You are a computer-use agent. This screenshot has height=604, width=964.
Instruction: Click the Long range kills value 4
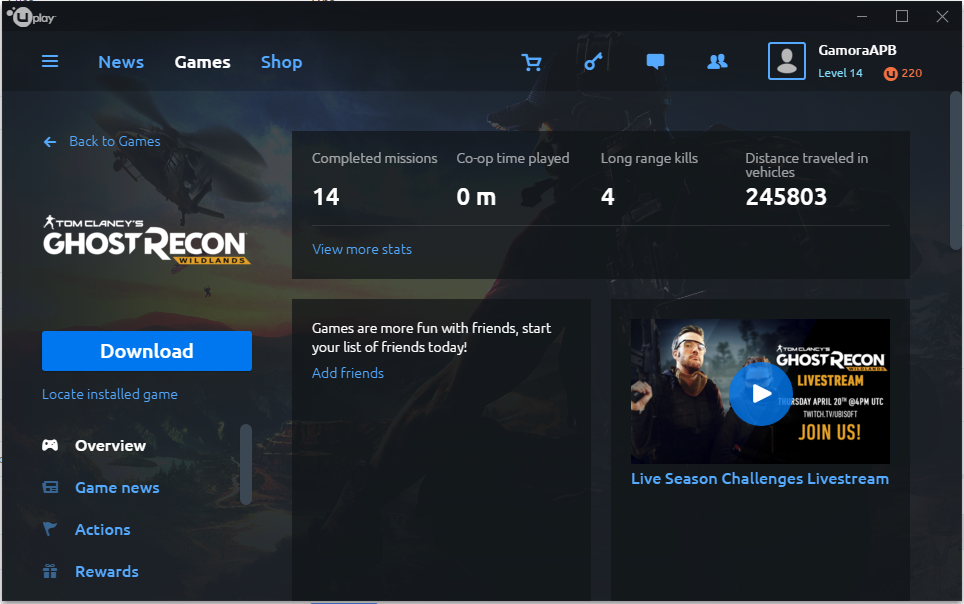click(x=607, y=197)
